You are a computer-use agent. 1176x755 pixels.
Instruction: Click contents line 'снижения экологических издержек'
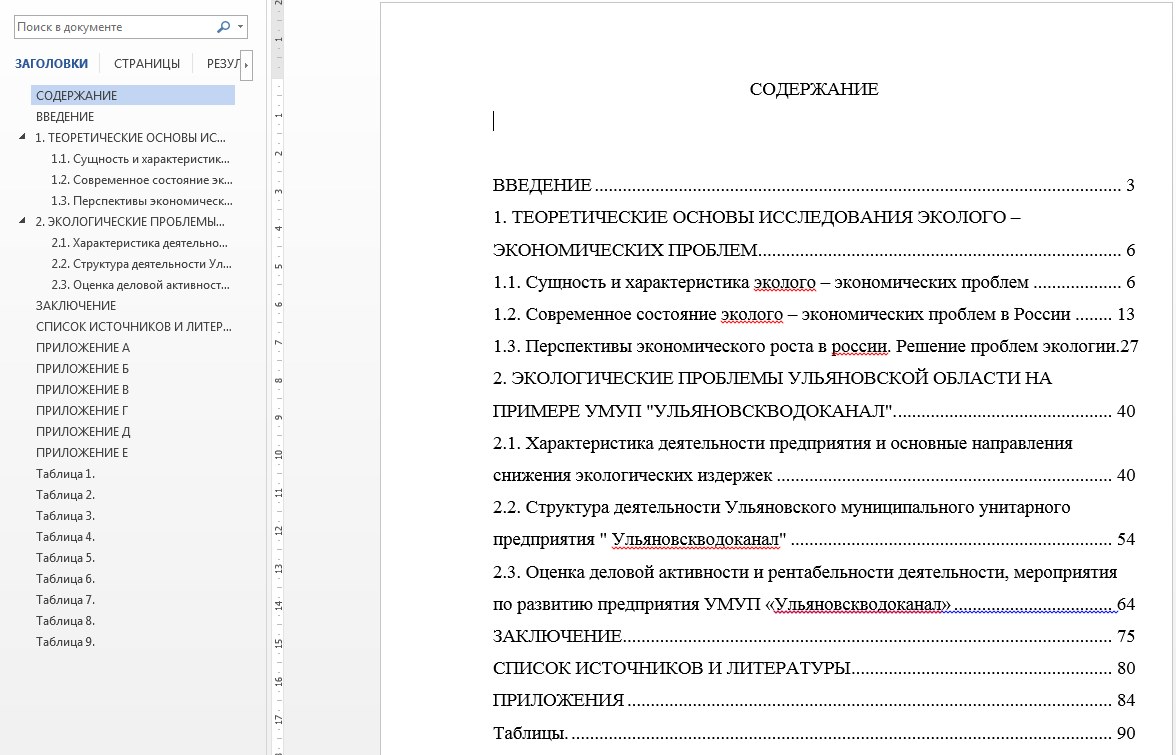coord(814,475)
